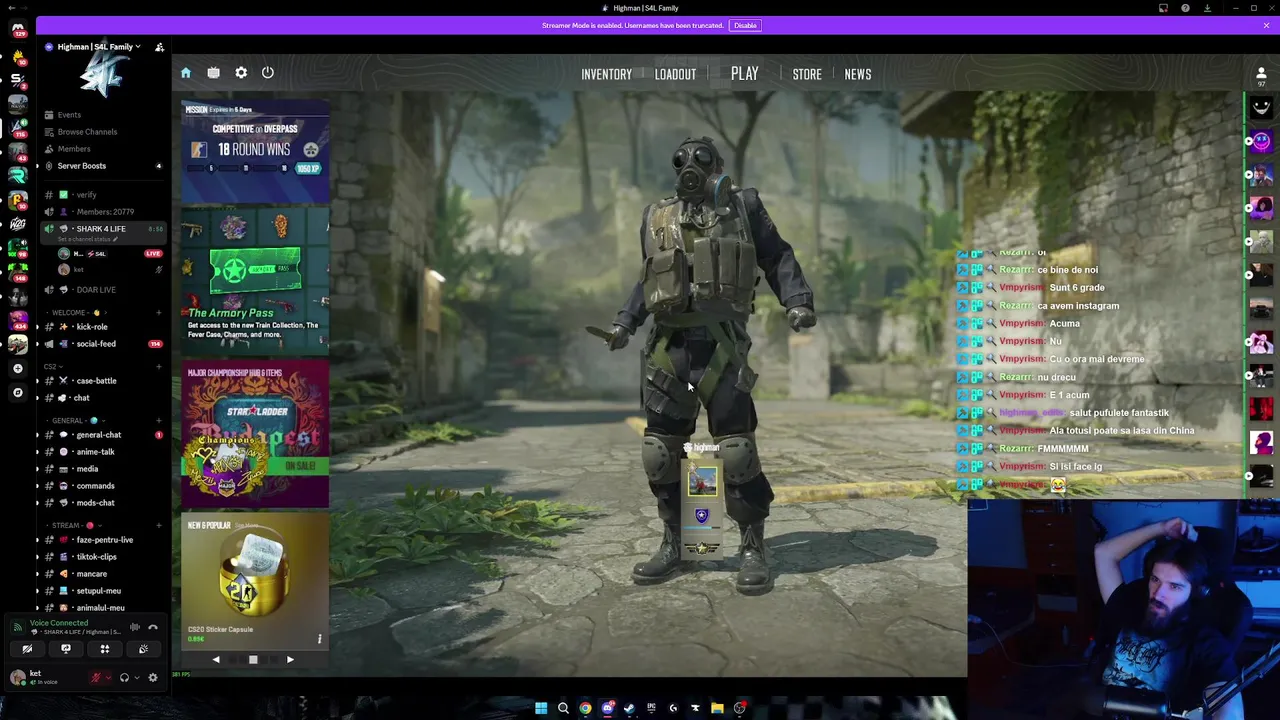Viewport: 1280px width, 720px height.
Task: Join the DOAR LIVE voice channel
Action: (x=95, y=290)
